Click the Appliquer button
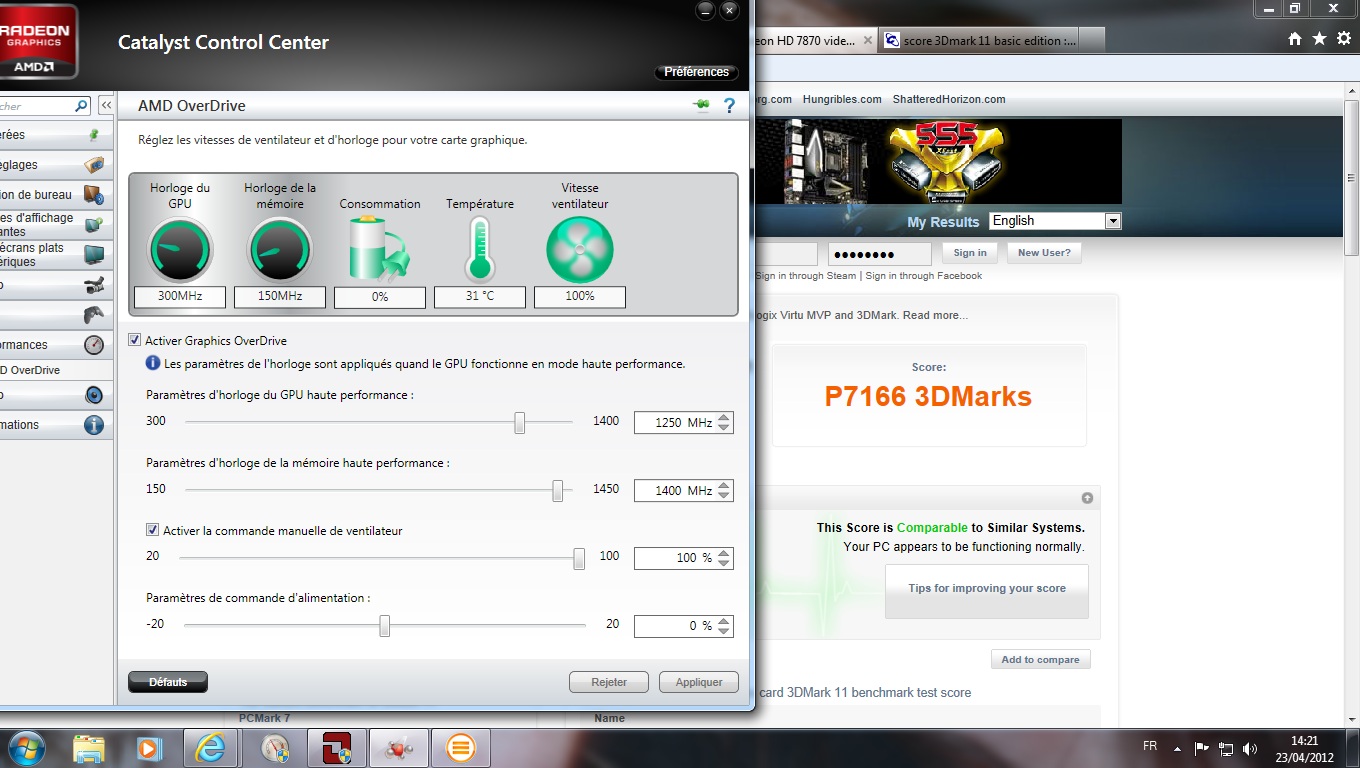 click(x=699, y=682)
